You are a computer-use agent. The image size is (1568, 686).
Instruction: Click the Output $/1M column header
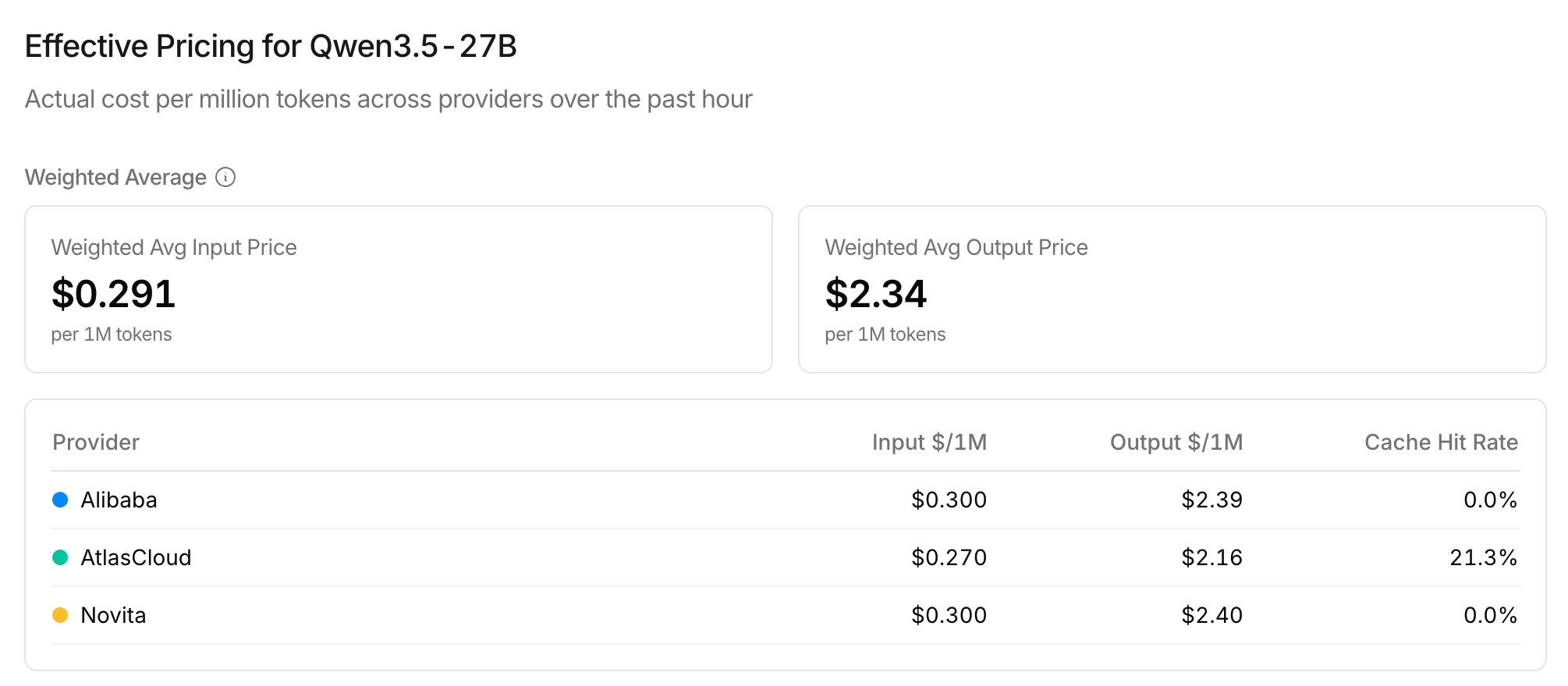[1176, 442]
